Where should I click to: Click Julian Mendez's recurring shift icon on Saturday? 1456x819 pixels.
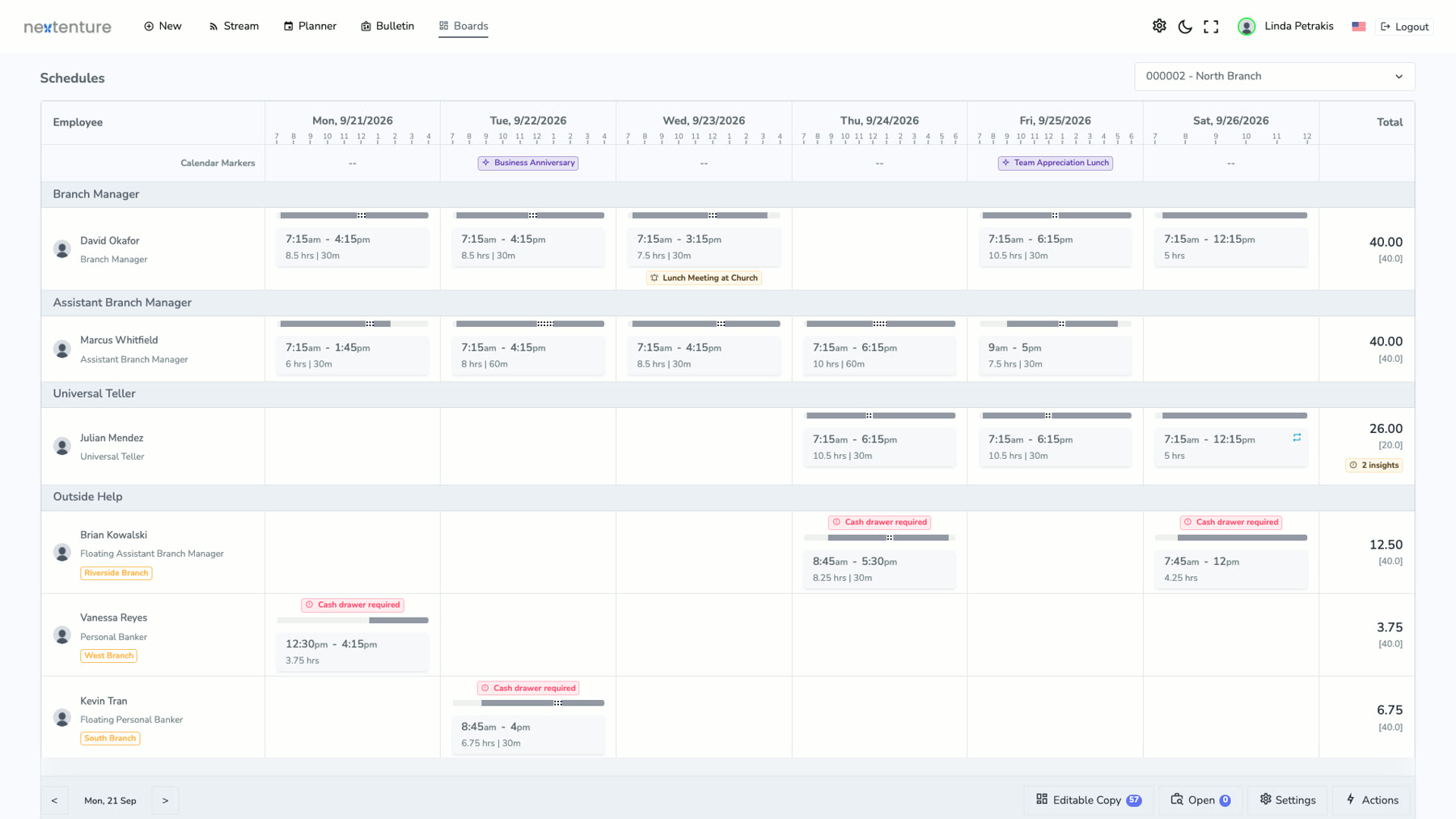[x=1297, y=437]
